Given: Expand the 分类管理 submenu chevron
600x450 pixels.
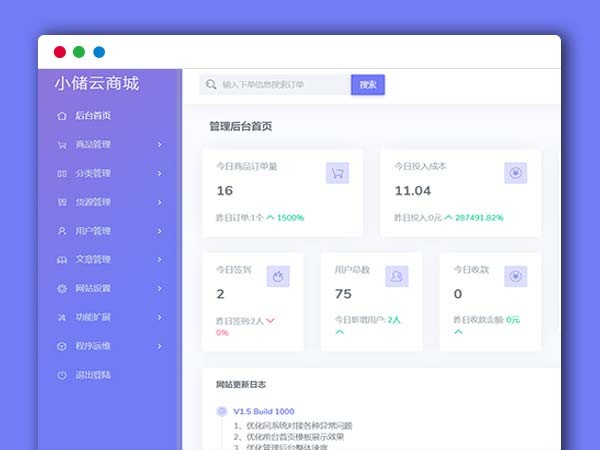Looking at the screenshot, I should tap(159, 174).
